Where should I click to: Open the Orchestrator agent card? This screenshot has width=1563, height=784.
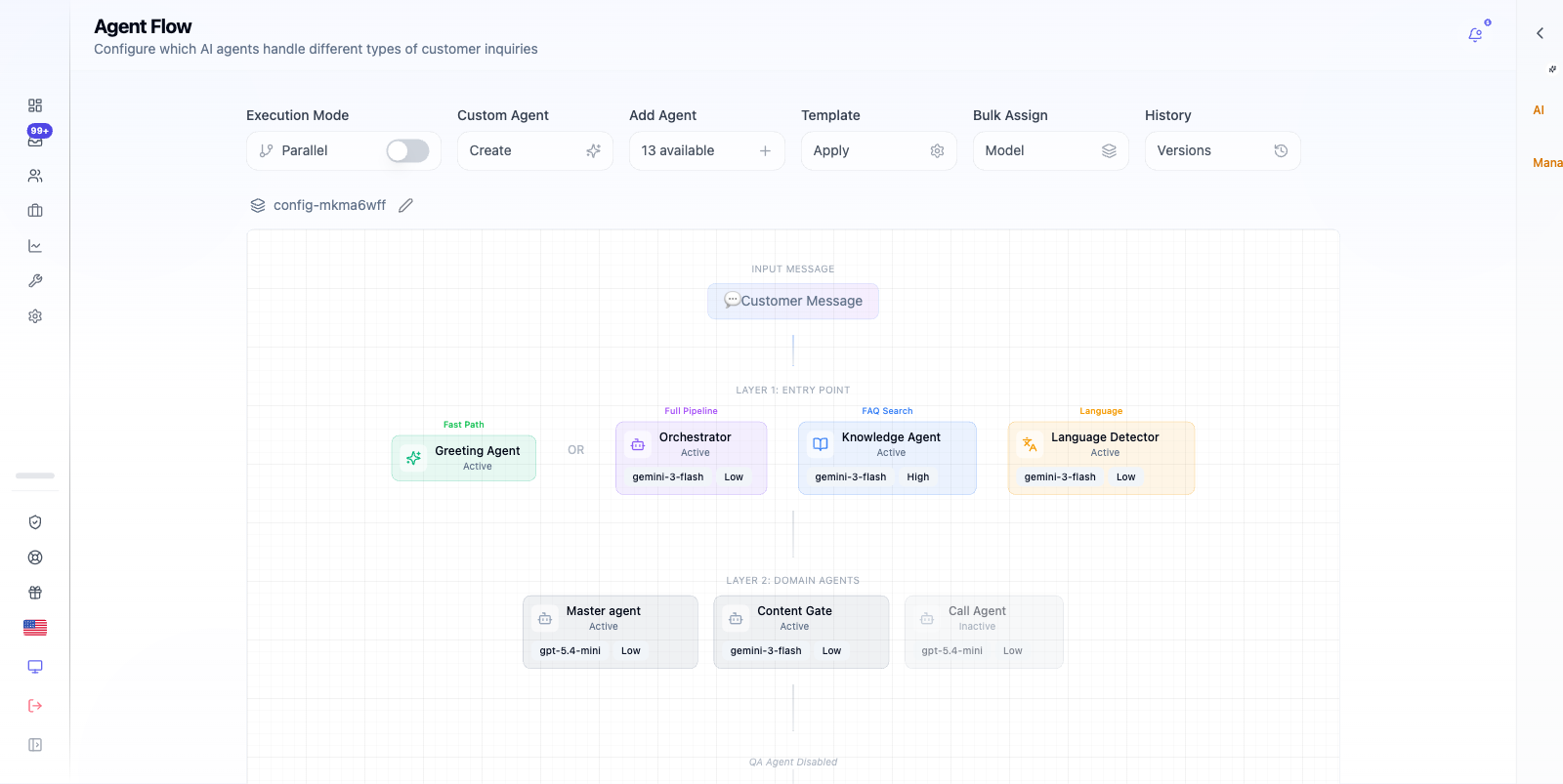(x=692, y=458)
